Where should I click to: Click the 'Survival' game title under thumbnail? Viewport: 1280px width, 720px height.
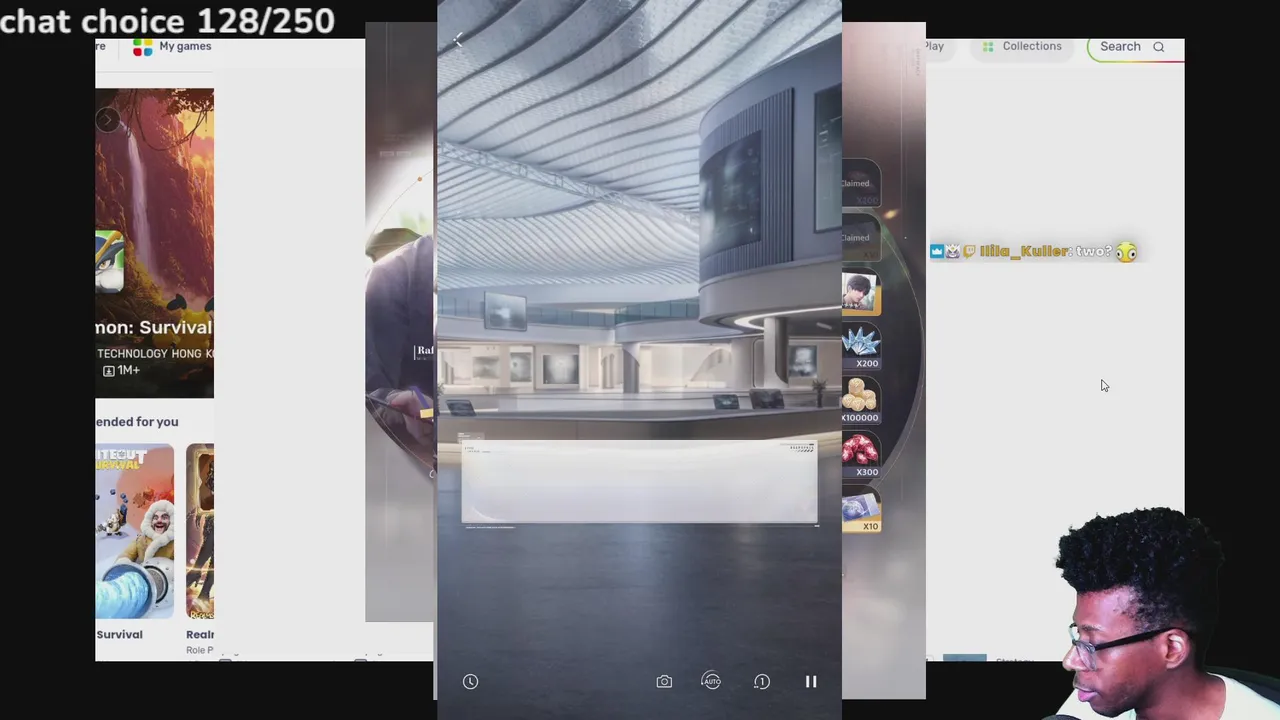click(120, 635)
